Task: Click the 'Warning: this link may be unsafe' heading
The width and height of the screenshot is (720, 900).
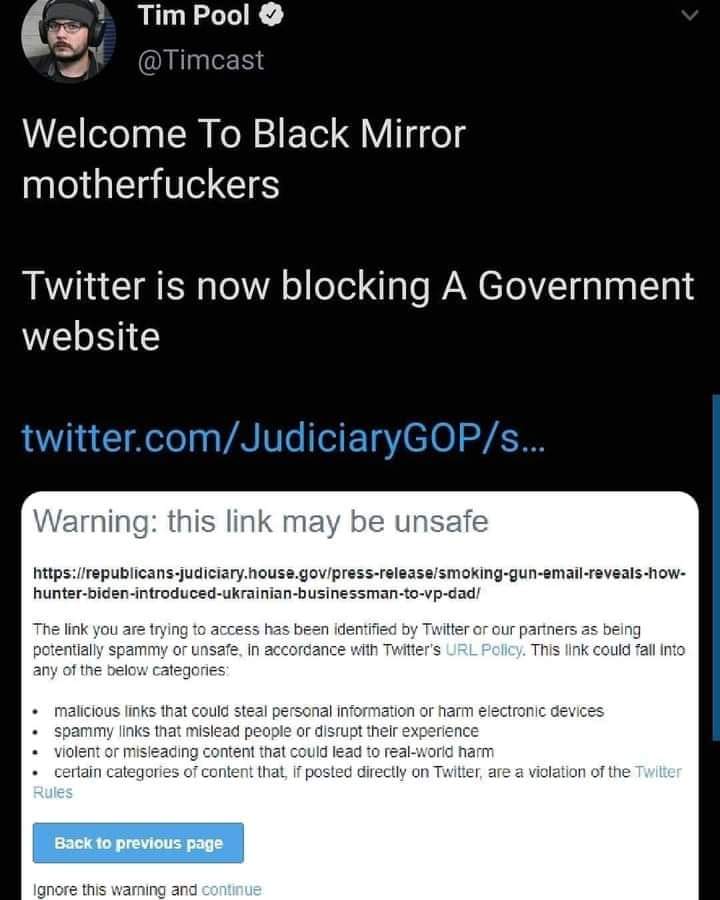Action: (261, 522)
